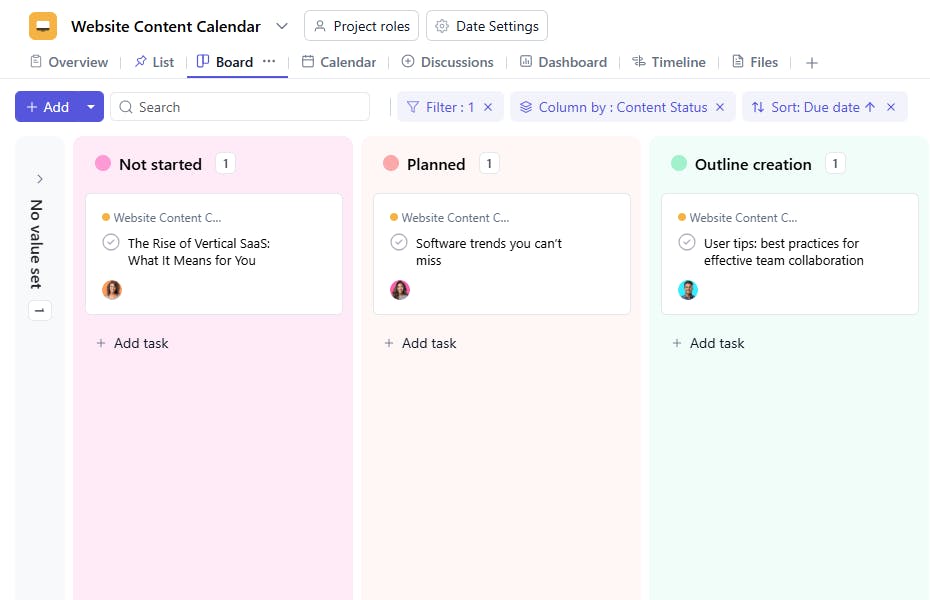Clear the Column by Content Status grouping

720,107
